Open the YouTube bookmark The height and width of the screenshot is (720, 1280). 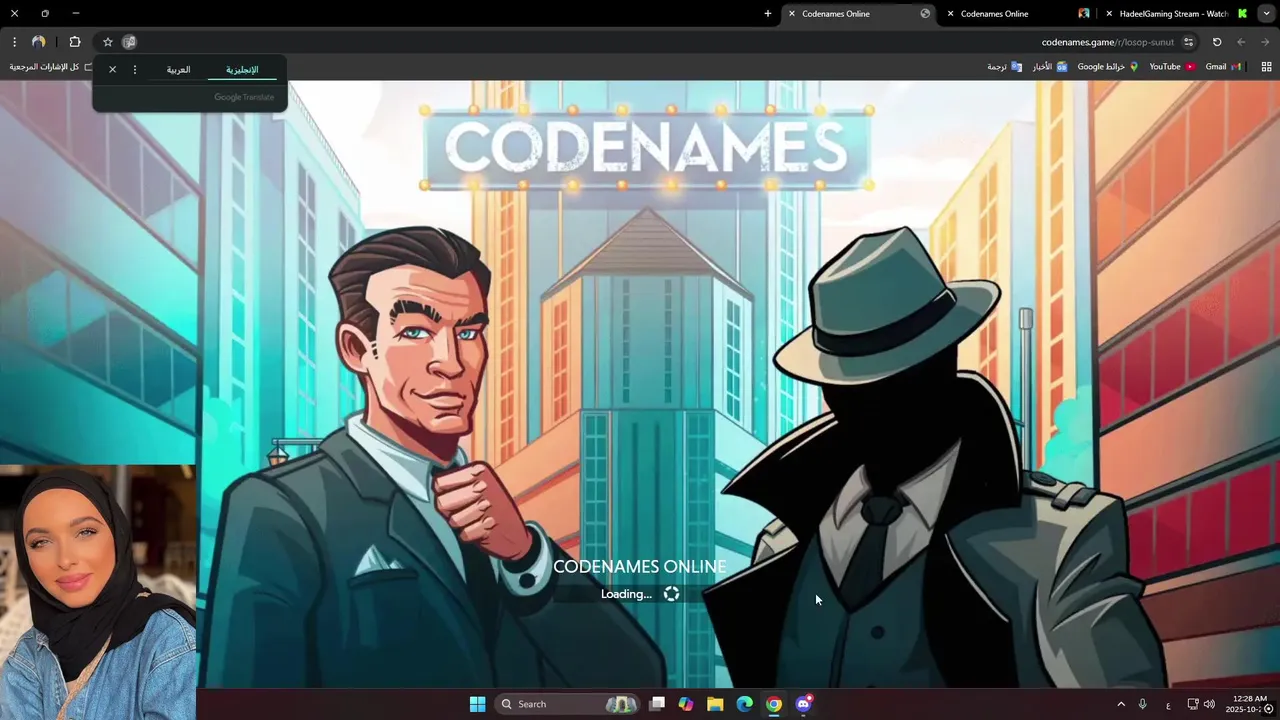[x=1172, y=67]
